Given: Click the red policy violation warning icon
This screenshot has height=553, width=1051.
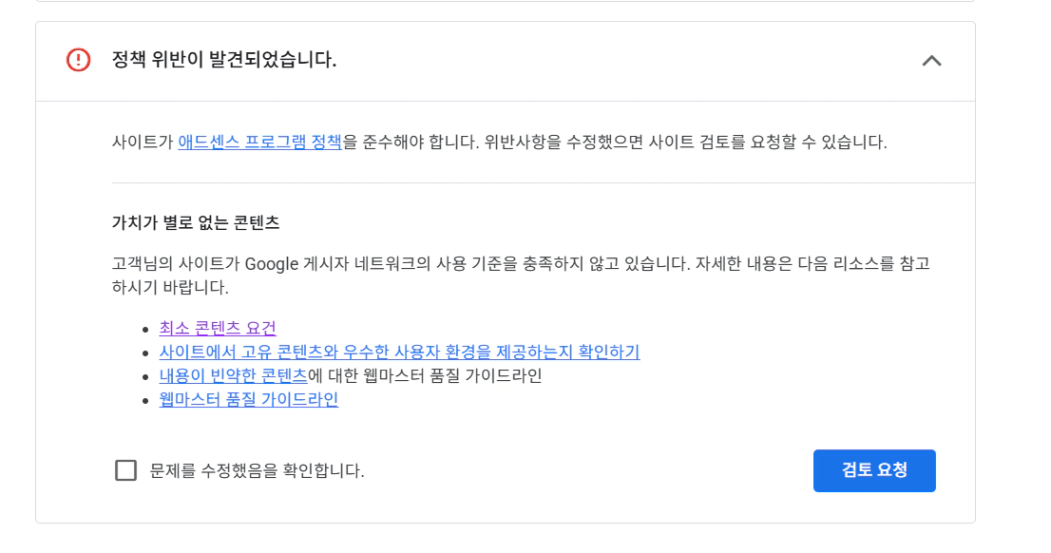Looking at the screenshot, I should [x=78, y=60].
